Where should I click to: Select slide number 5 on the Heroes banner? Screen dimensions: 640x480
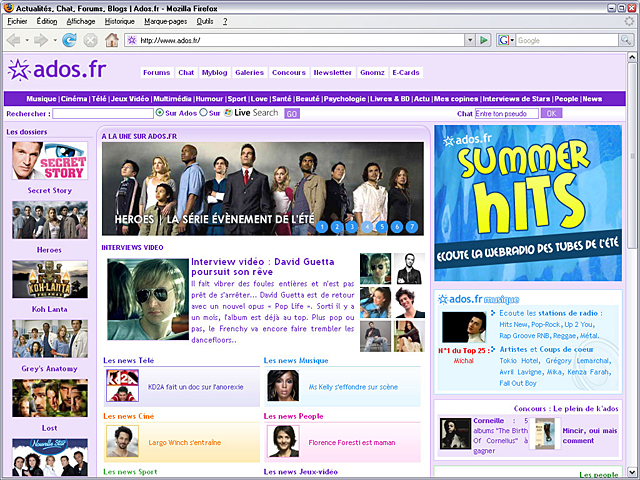tap(382, 227)
